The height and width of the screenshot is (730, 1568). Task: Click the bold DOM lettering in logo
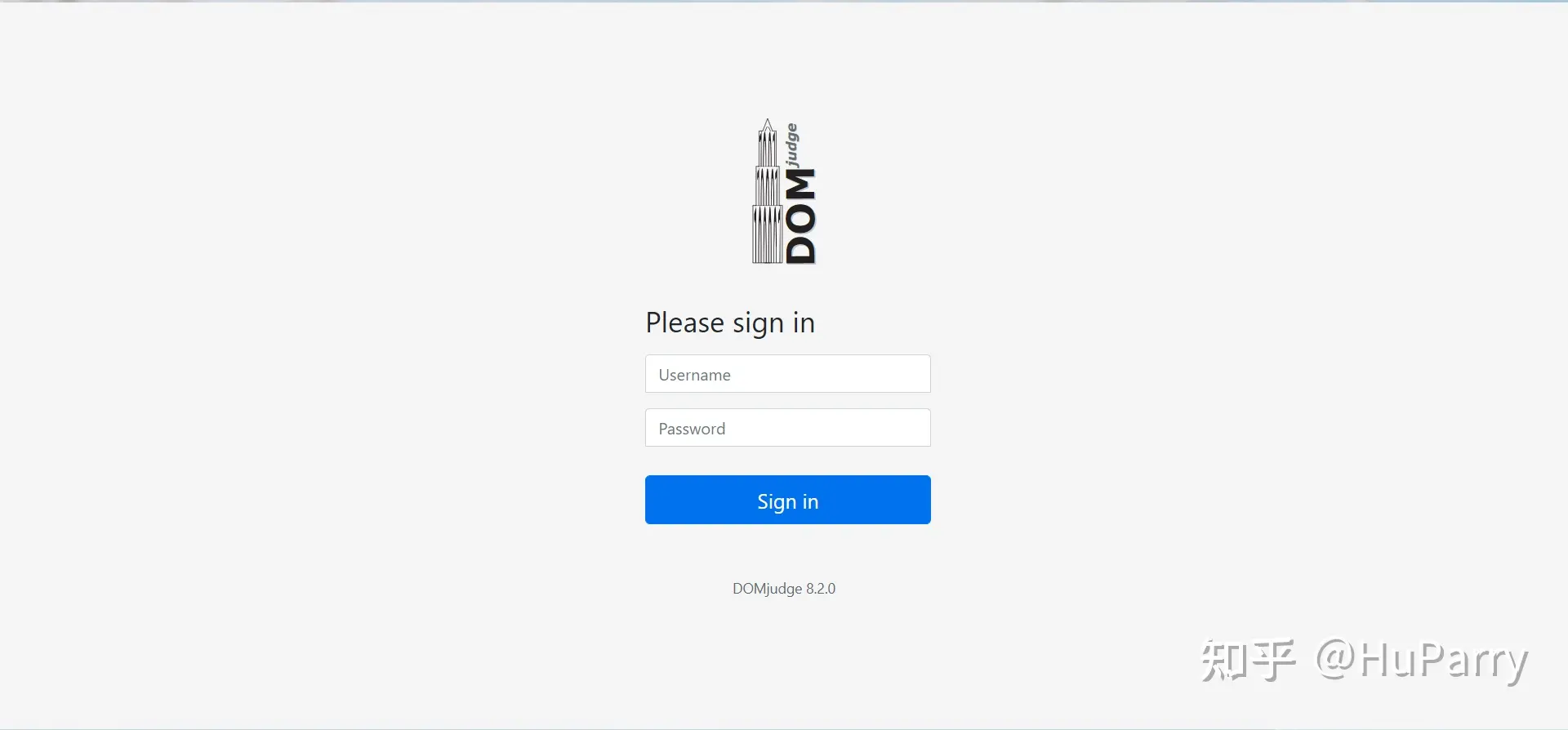pyautogui.click(x=800, y=216)
